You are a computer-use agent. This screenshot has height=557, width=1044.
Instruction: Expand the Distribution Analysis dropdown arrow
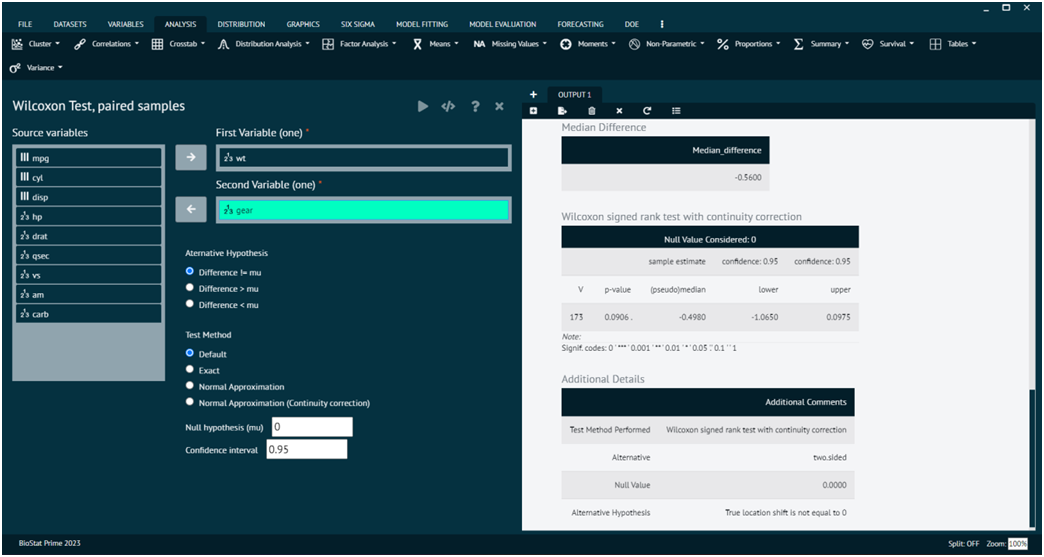[x=307, y=44]
